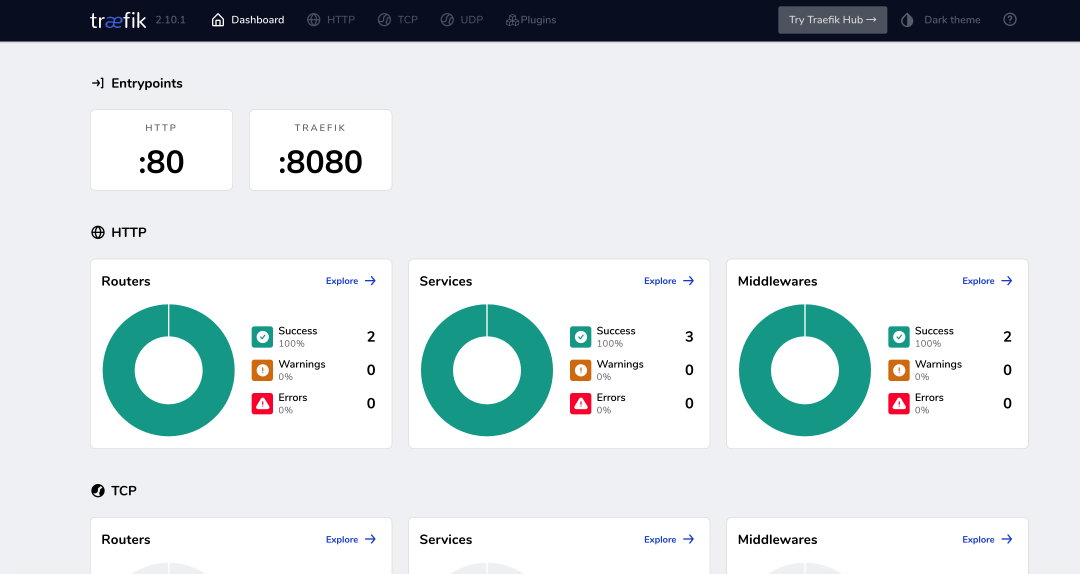Click arrow icon next to TCP Routers Explore

tap(371, 539)
